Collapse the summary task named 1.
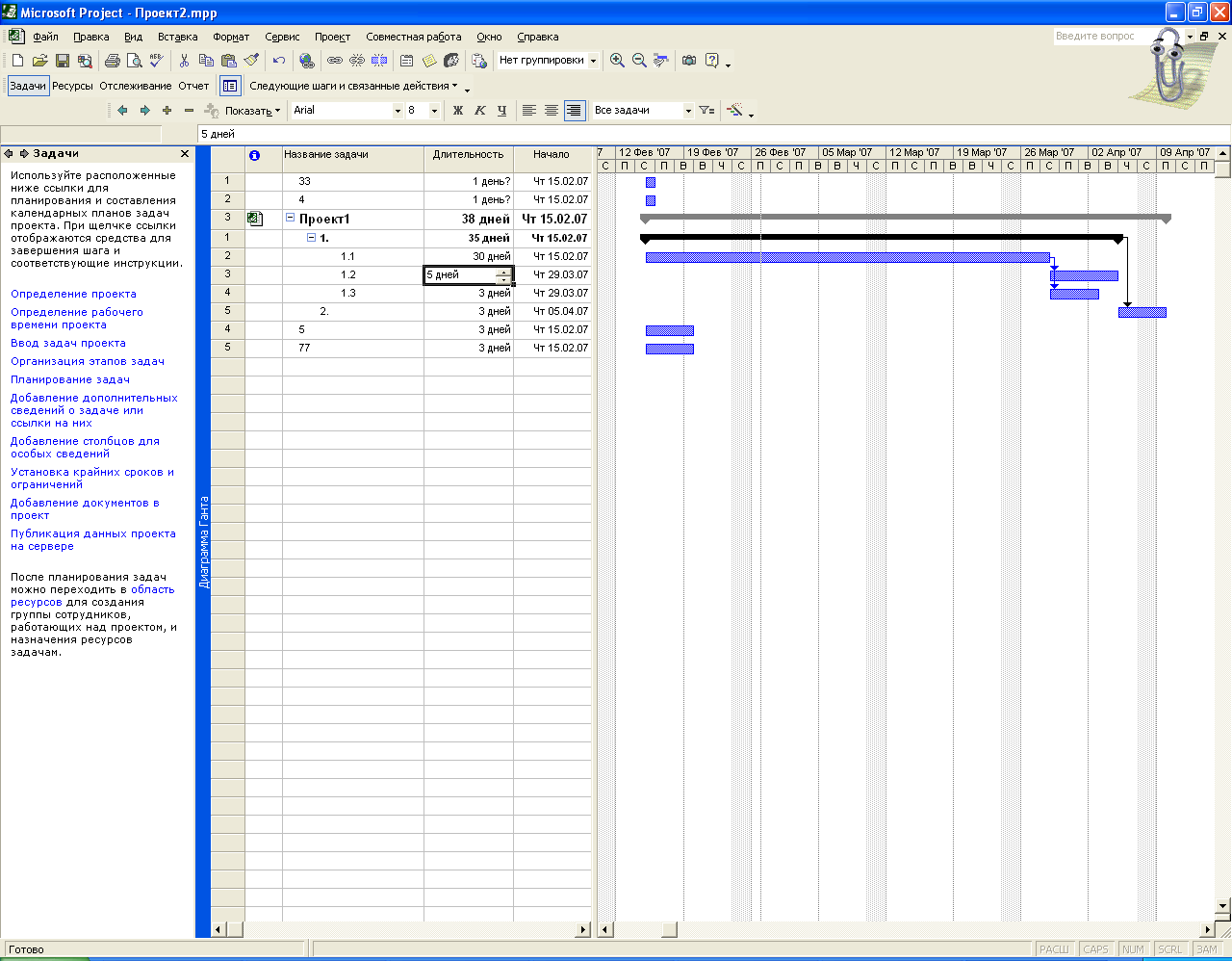This screenshot has width=1232, height=961. click(312, 237)
